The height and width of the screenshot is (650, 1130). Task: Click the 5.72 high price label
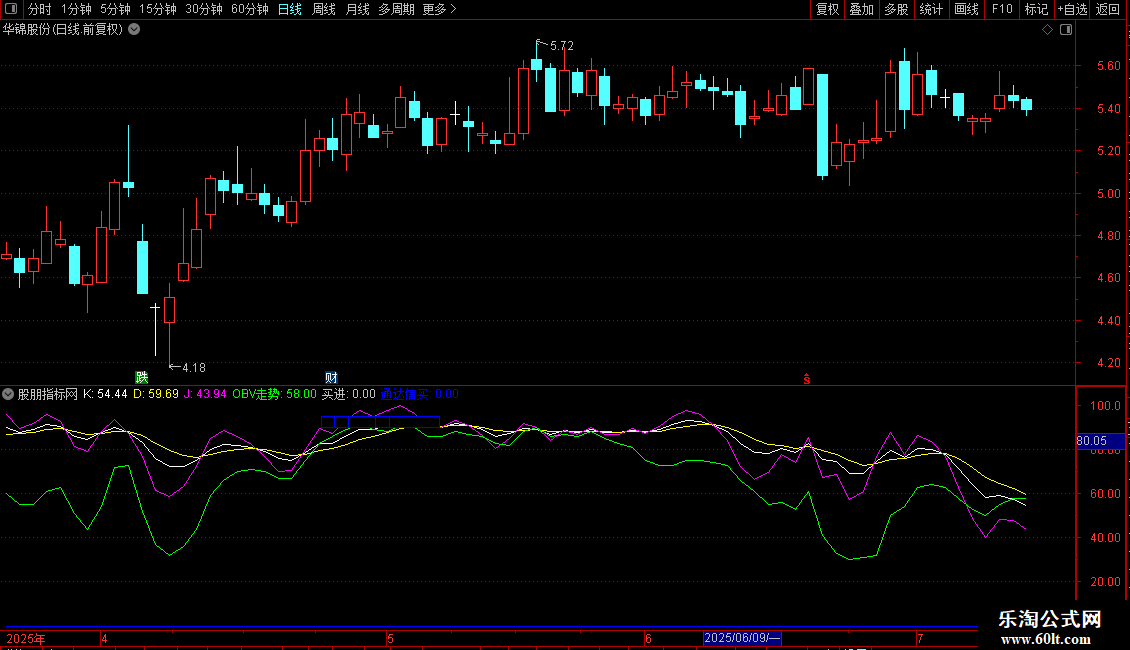(x=562, y=46)
